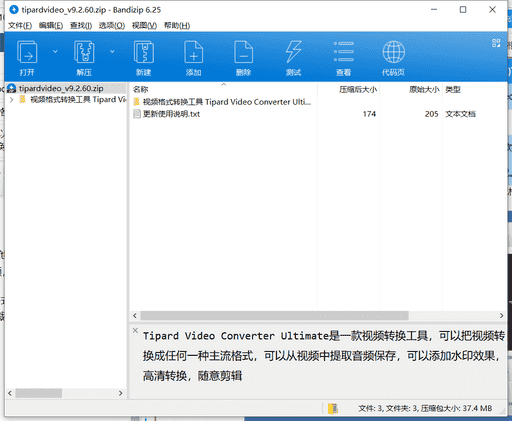512x421 pixels.
Task: Open the dropdown arrow next to 解压
Action: (x=112, y=51)
